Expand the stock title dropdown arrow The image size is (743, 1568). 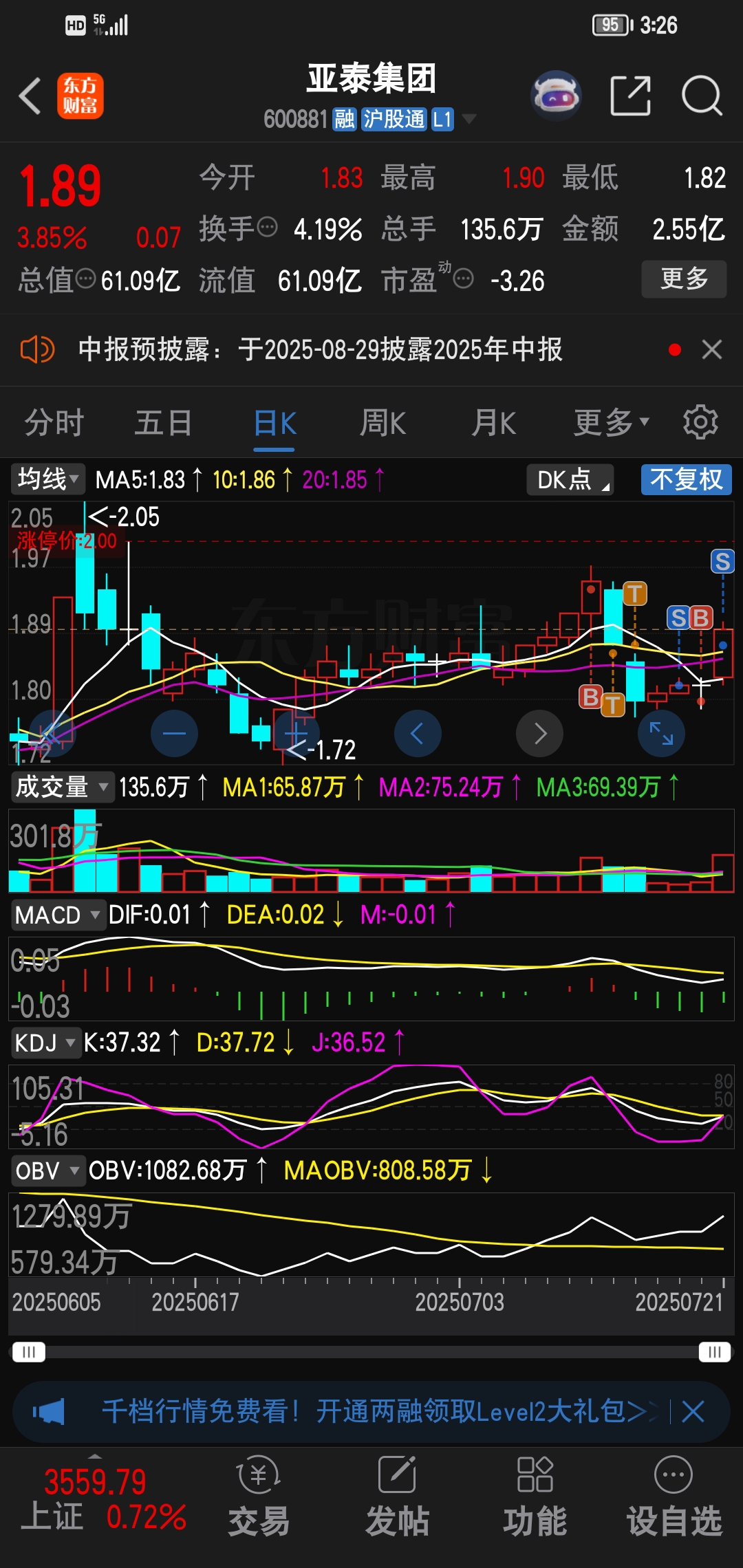[469, 119]
